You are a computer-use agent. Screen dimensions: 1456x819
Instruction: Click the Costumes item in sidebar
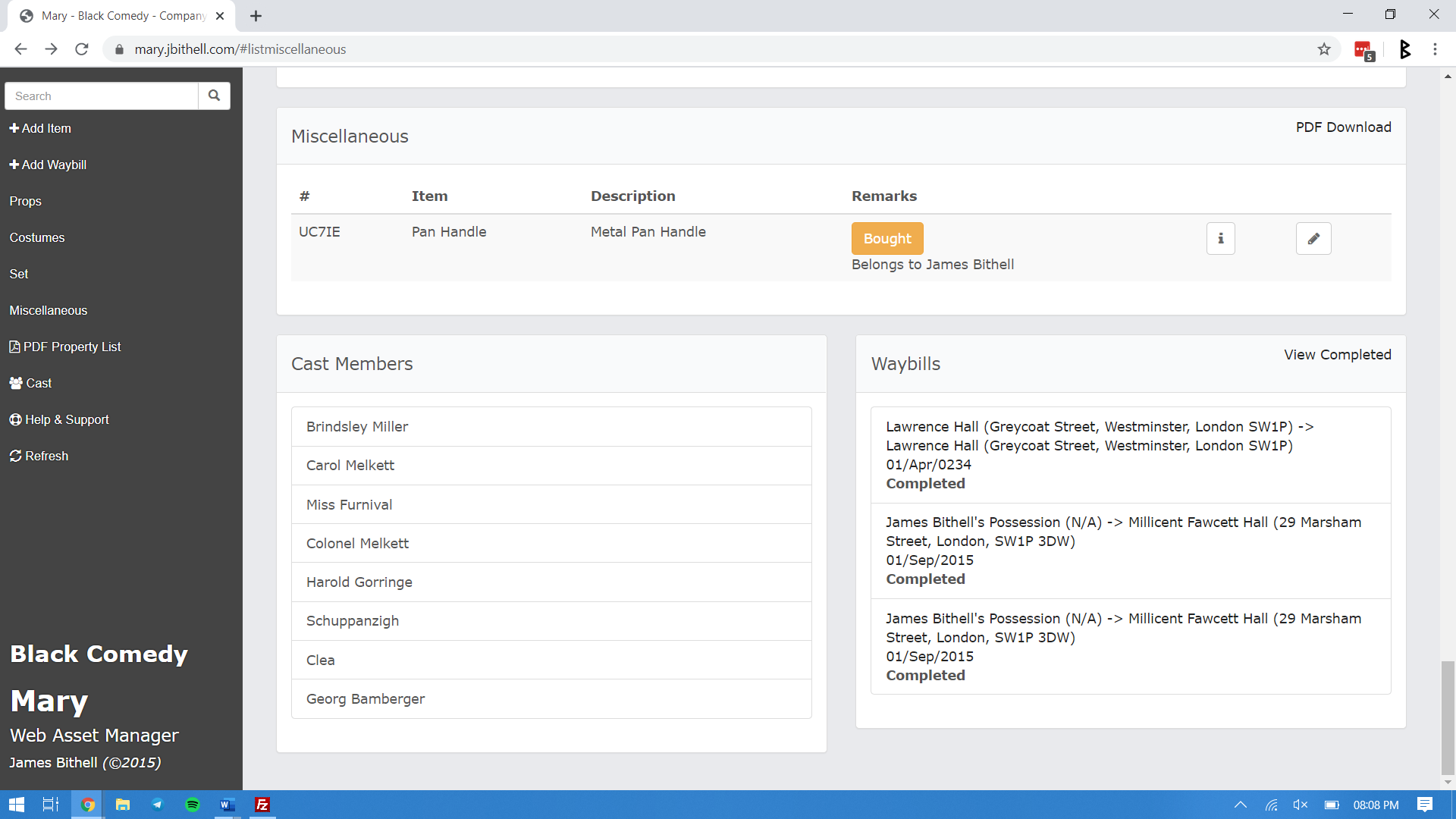pyautogui.click(x=36, y=237)
